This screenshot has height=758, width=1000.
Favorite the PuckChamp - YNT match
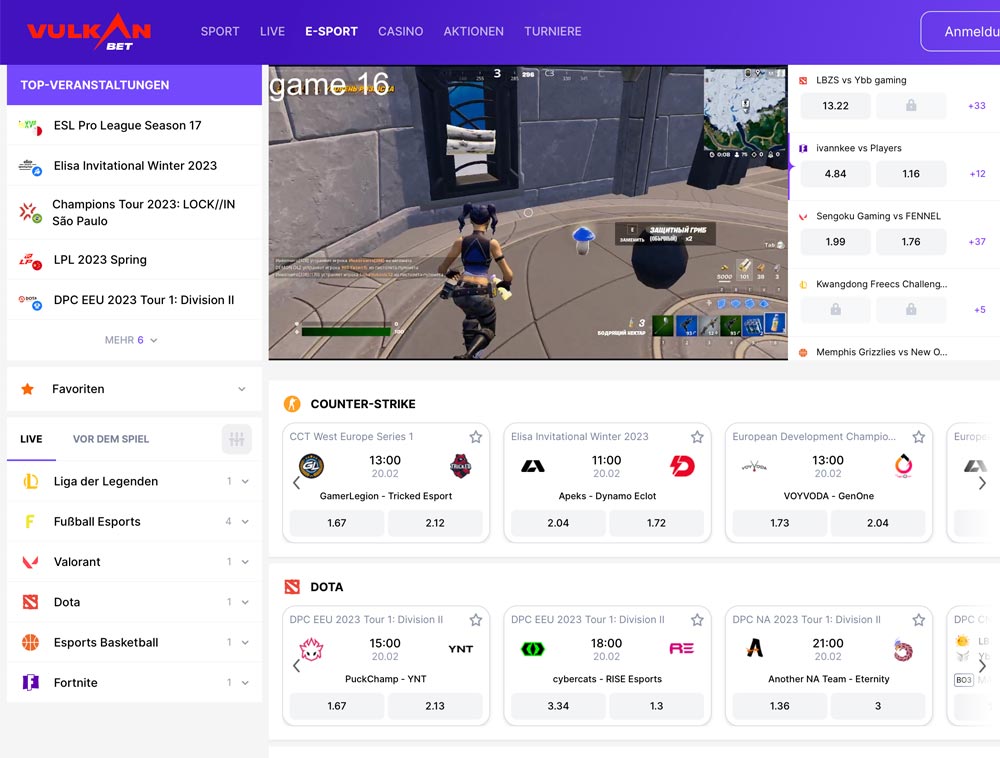pyautogui.click(x=476, y=620)
